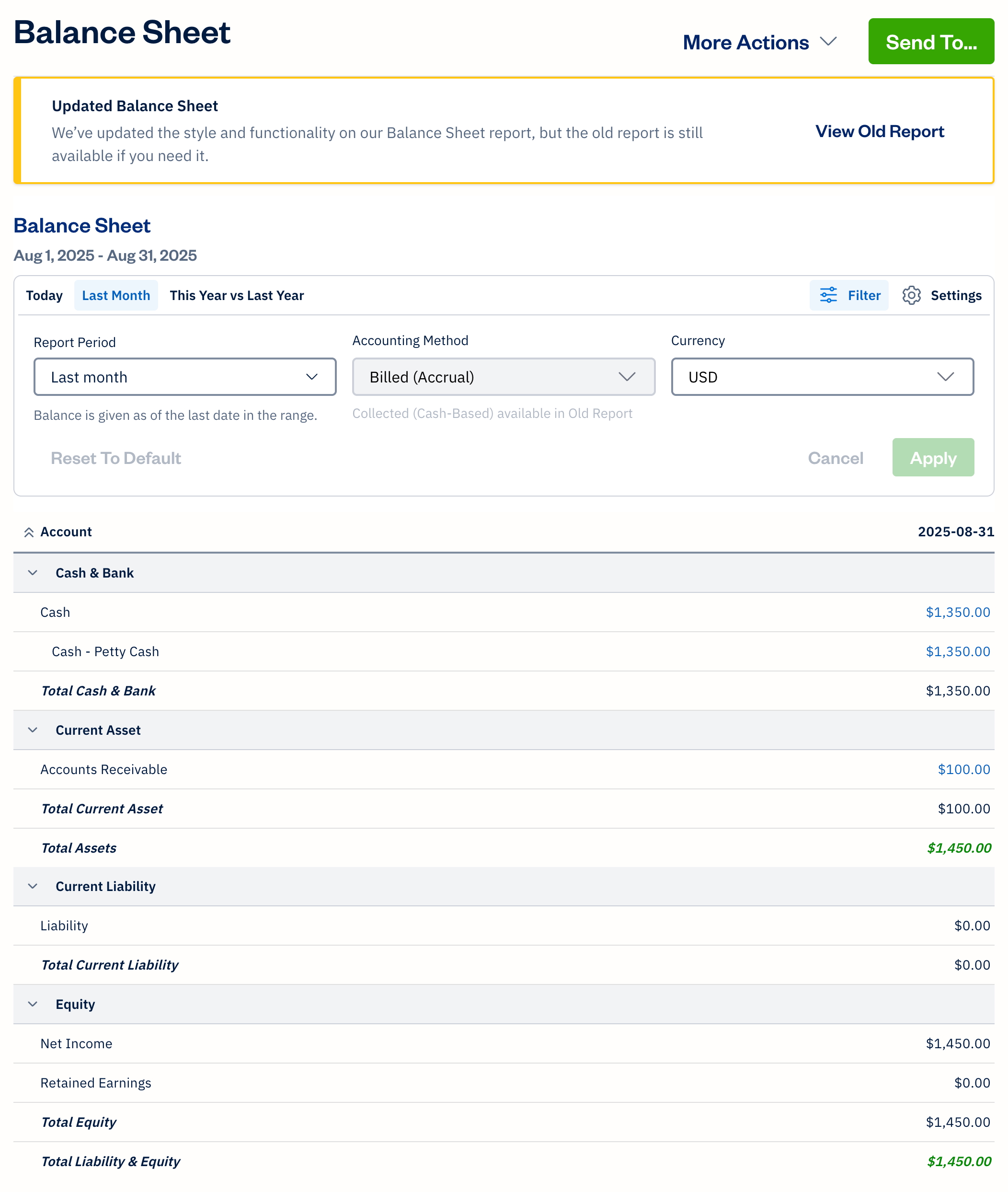The height and width of the screenshot is (1192, 1008).
Task: Open the Settings gear icon
Action: (x=911, y=295)
